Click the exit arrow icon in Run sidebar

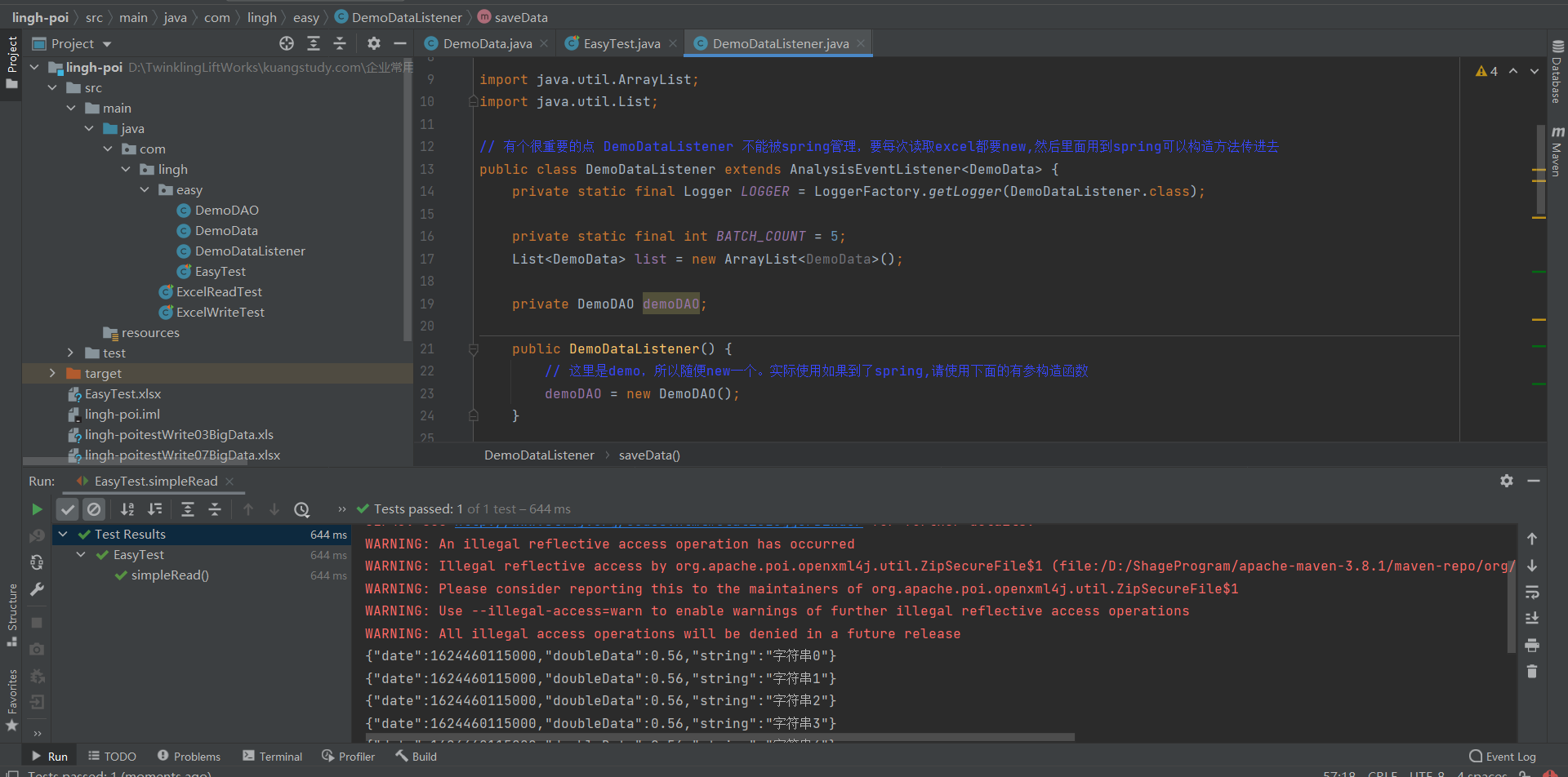click(x=37, y=702)
